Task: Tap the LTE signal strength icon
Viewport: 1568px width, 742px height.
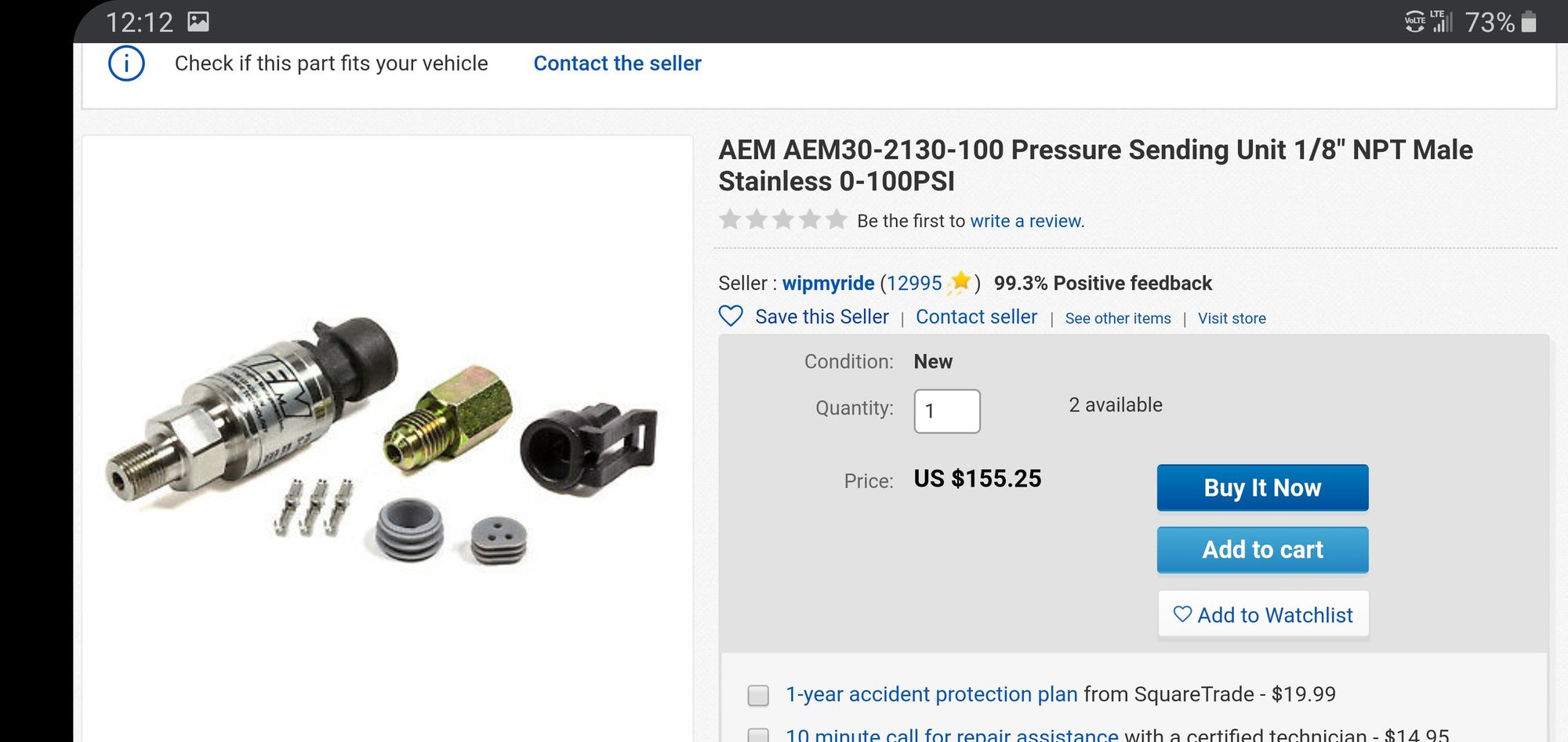Action: (x=1442, y=21)
